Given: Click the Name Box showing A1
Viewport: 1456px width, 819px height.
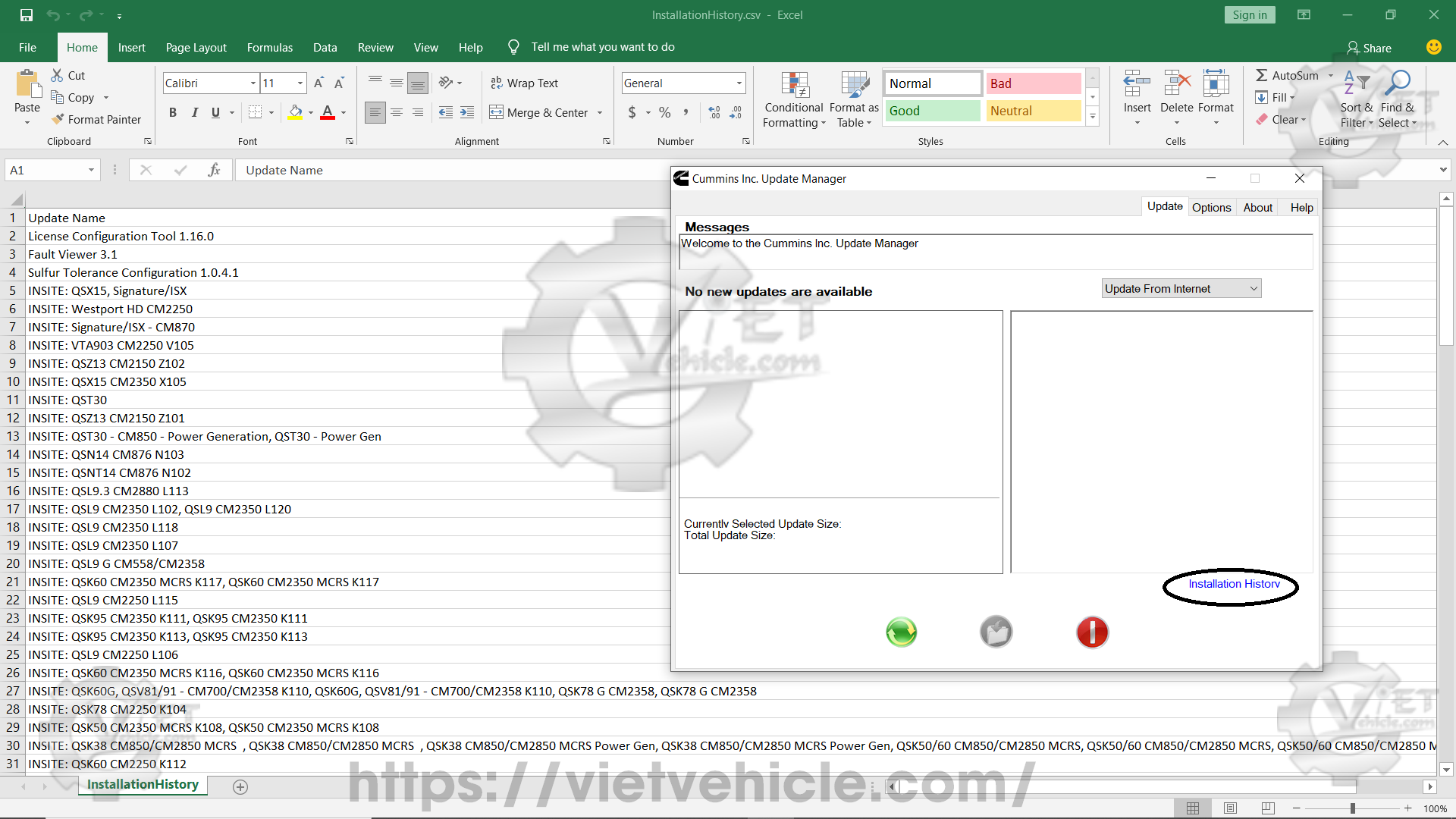Looking at the screenshot, I should point(45,170).
